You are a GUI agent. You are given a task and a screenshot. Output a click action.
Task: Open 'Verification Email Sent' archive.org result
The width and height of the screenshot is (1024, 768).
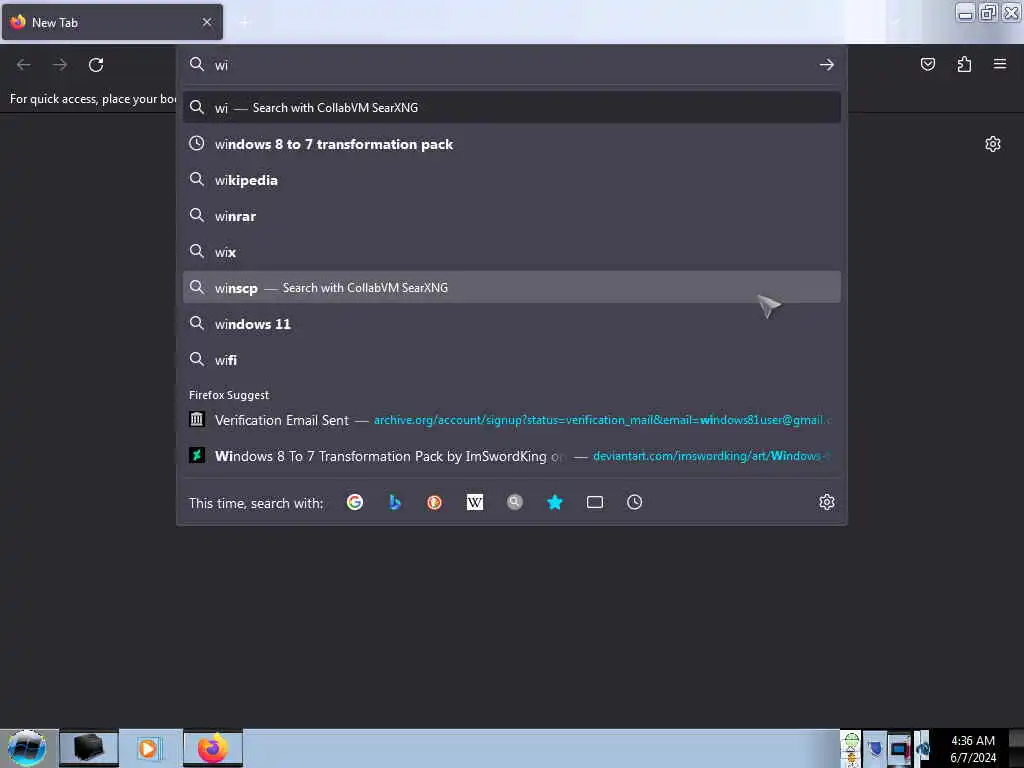click(511, 420)
